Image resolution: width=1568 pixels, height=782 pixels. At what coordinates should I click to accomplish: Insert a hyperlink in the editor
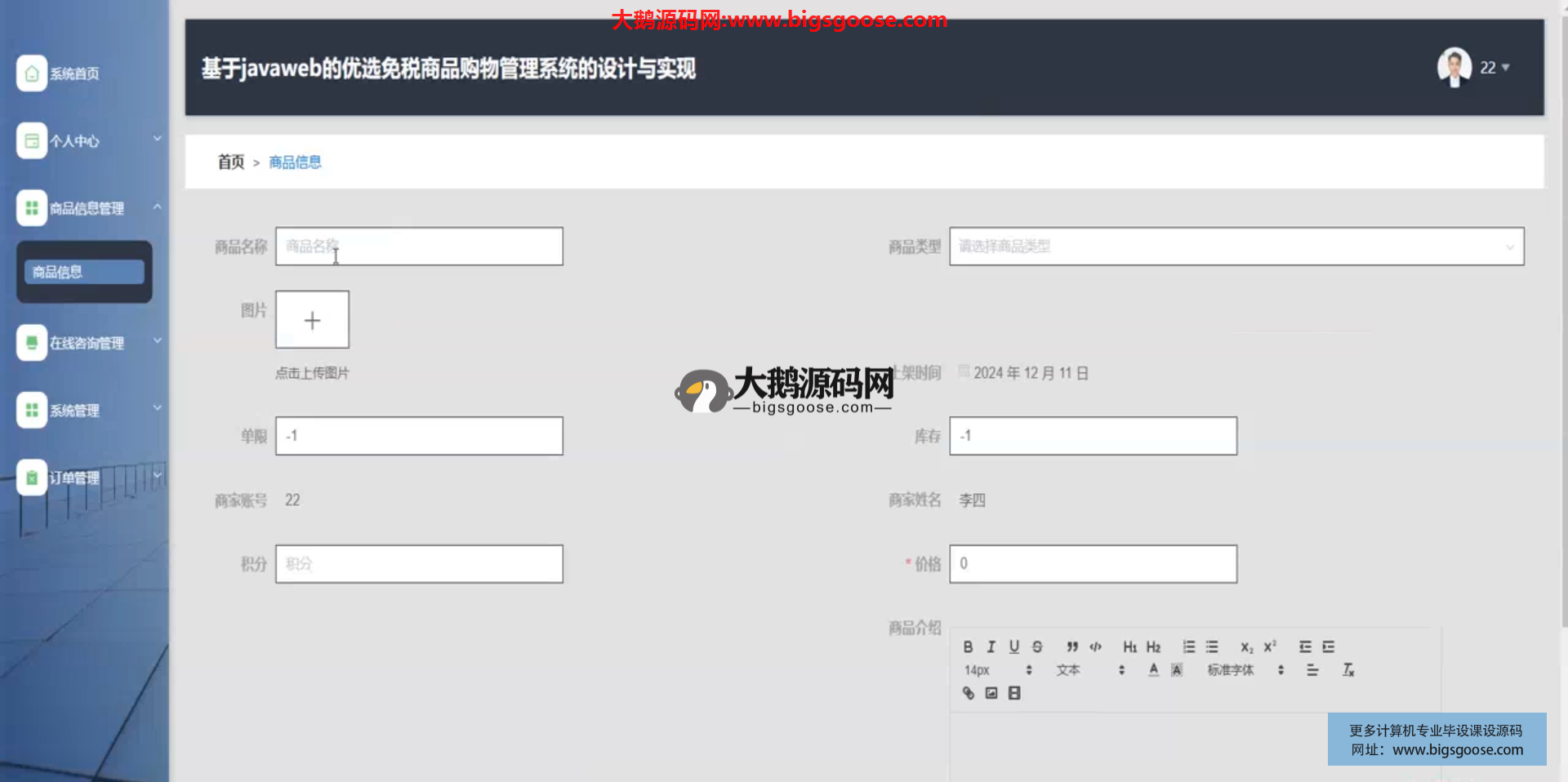[969, 693]
